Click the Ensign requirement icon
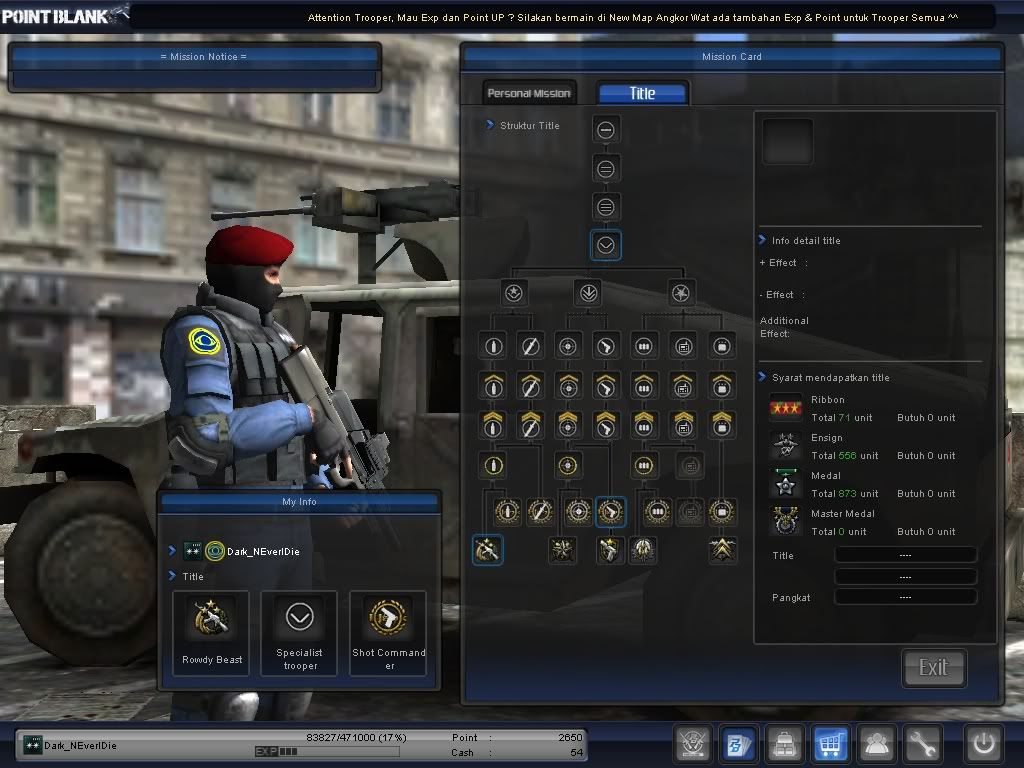Screen dimensions: 1024x768 [x=786, y=446]
